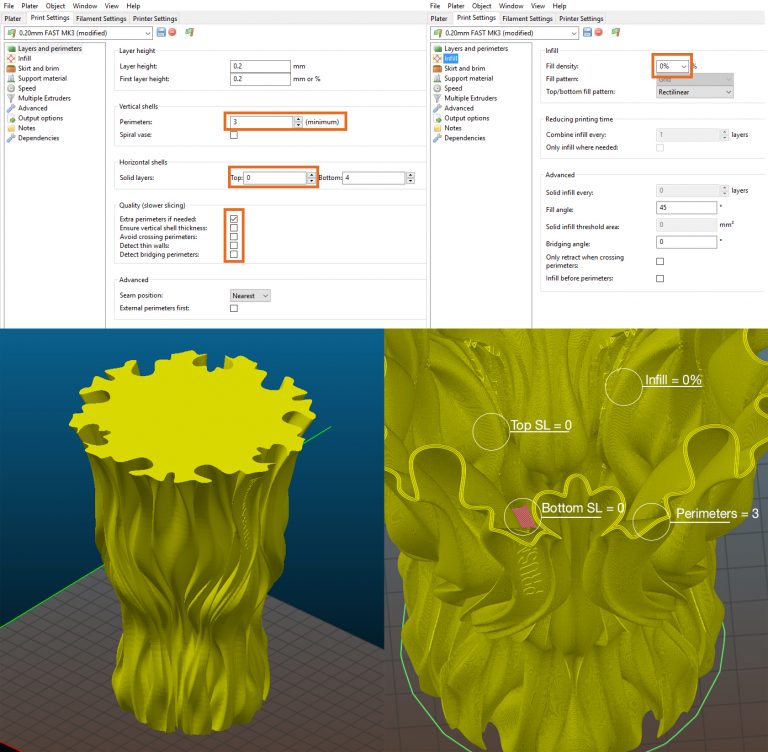Open Top/bottom fill pattern Rectilinear dropdown

(695, 92)
